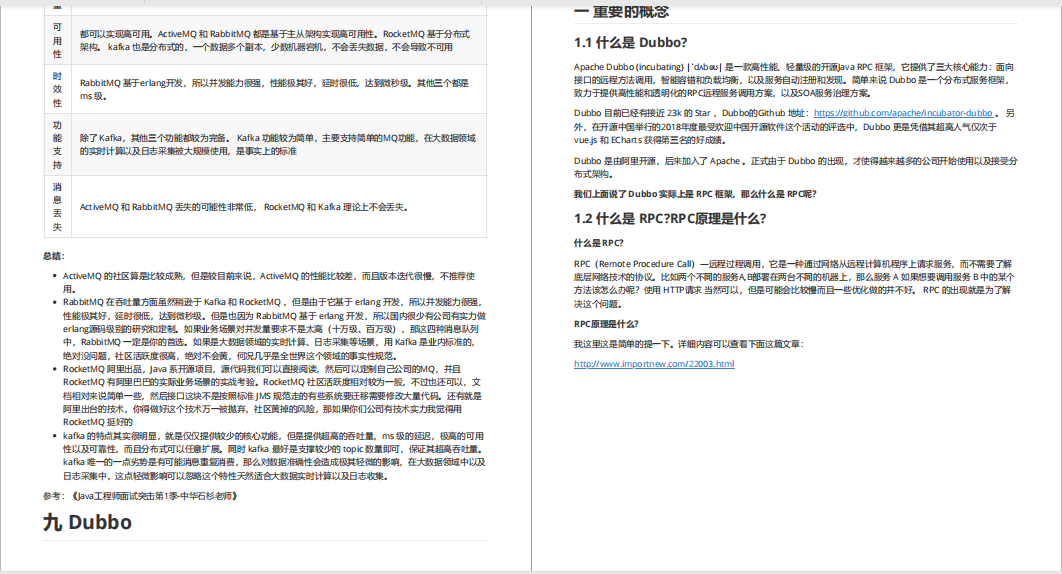Open the importnew.com/22003.html link

pyautogui.click(x=654, y=364)
